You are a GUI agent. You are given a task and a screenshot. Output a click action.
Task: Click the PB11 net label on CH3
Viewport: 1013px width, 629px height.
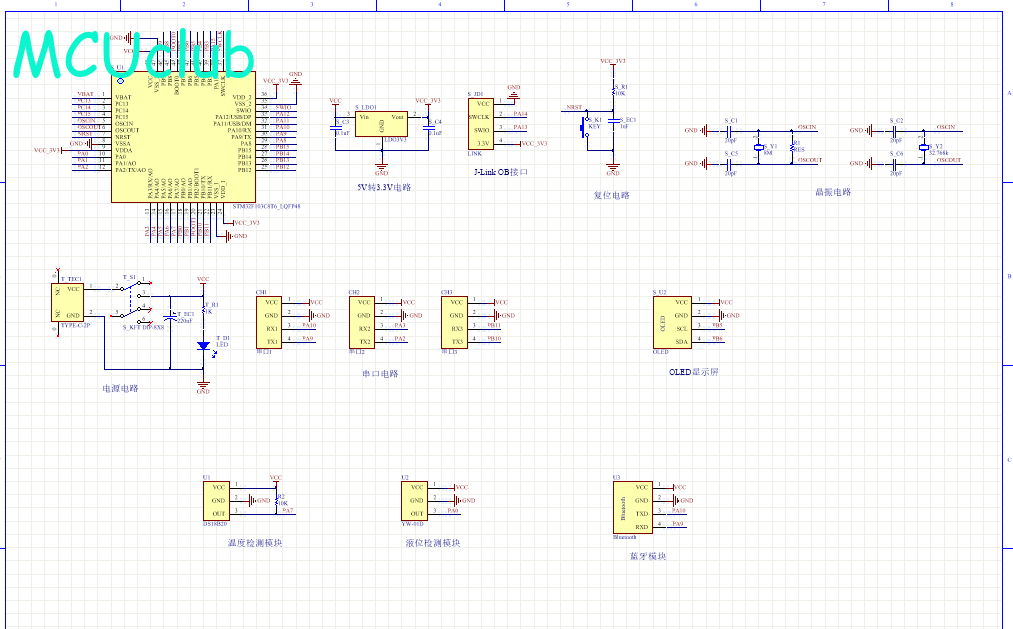pos(494,325)
